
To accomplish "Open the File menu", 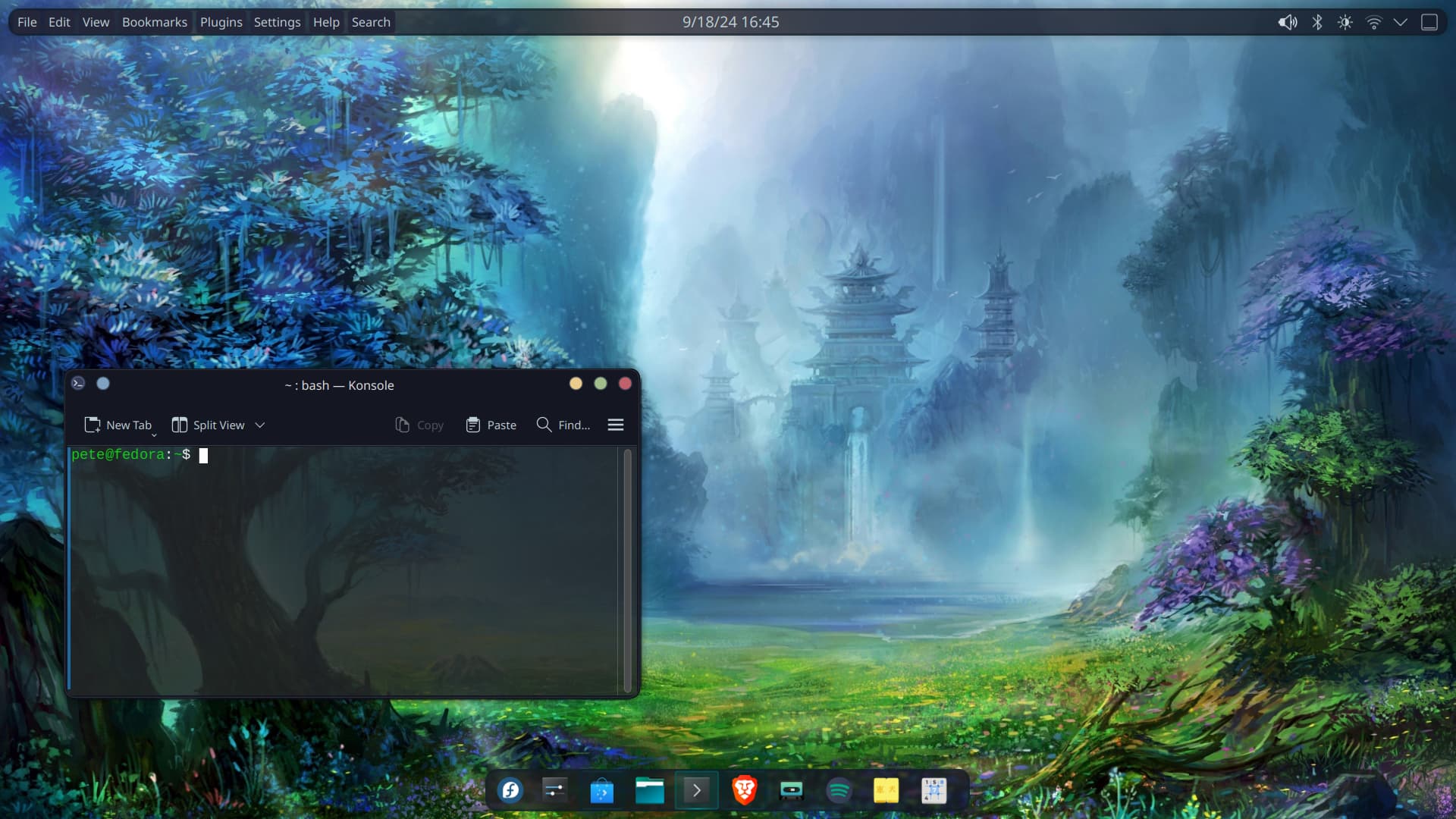I will click(x=27, y=22).
